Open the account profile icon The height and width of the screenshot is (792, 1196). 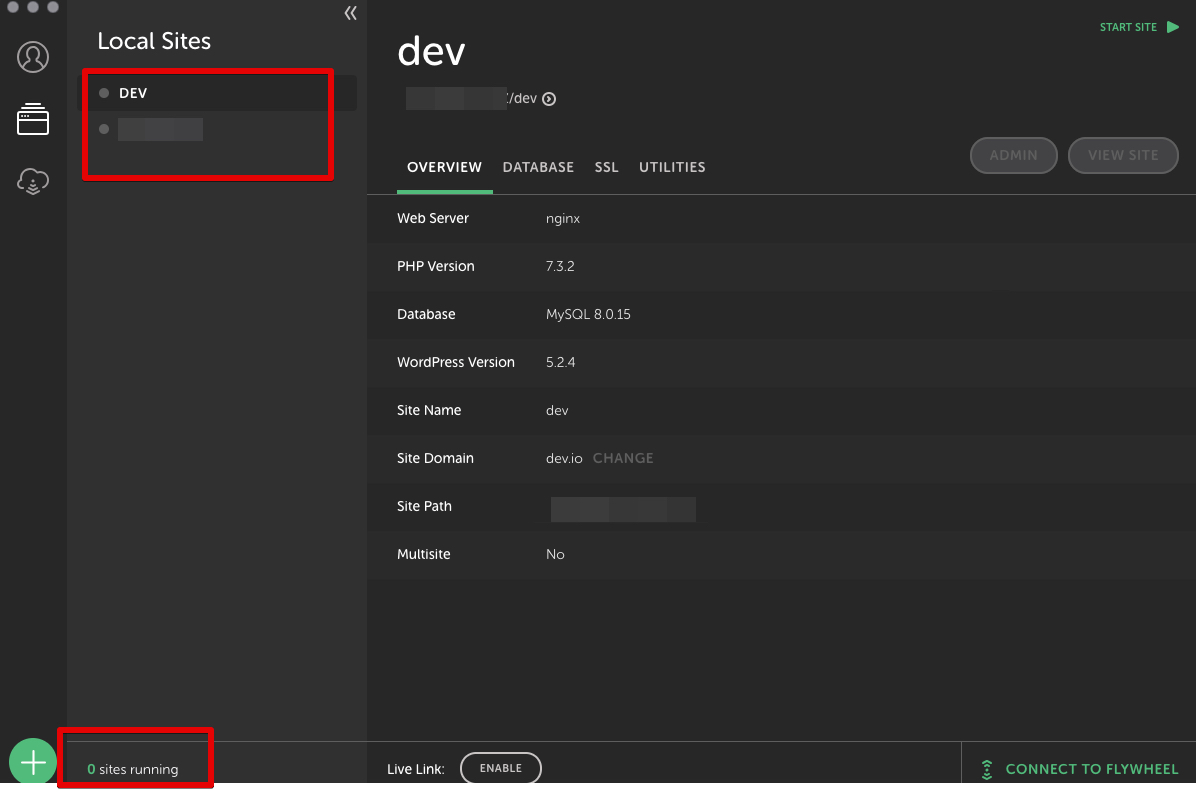(33, 57)
